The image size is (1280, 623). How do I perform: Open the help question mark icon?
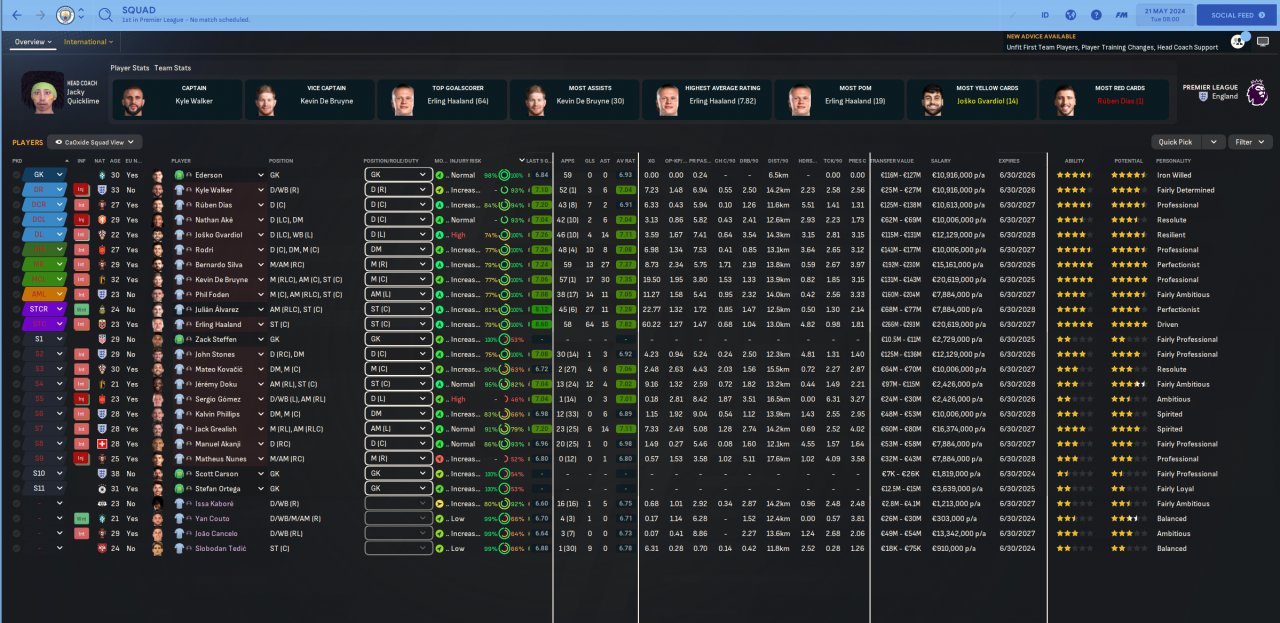pyautogui.click(x=1096, y=15)
